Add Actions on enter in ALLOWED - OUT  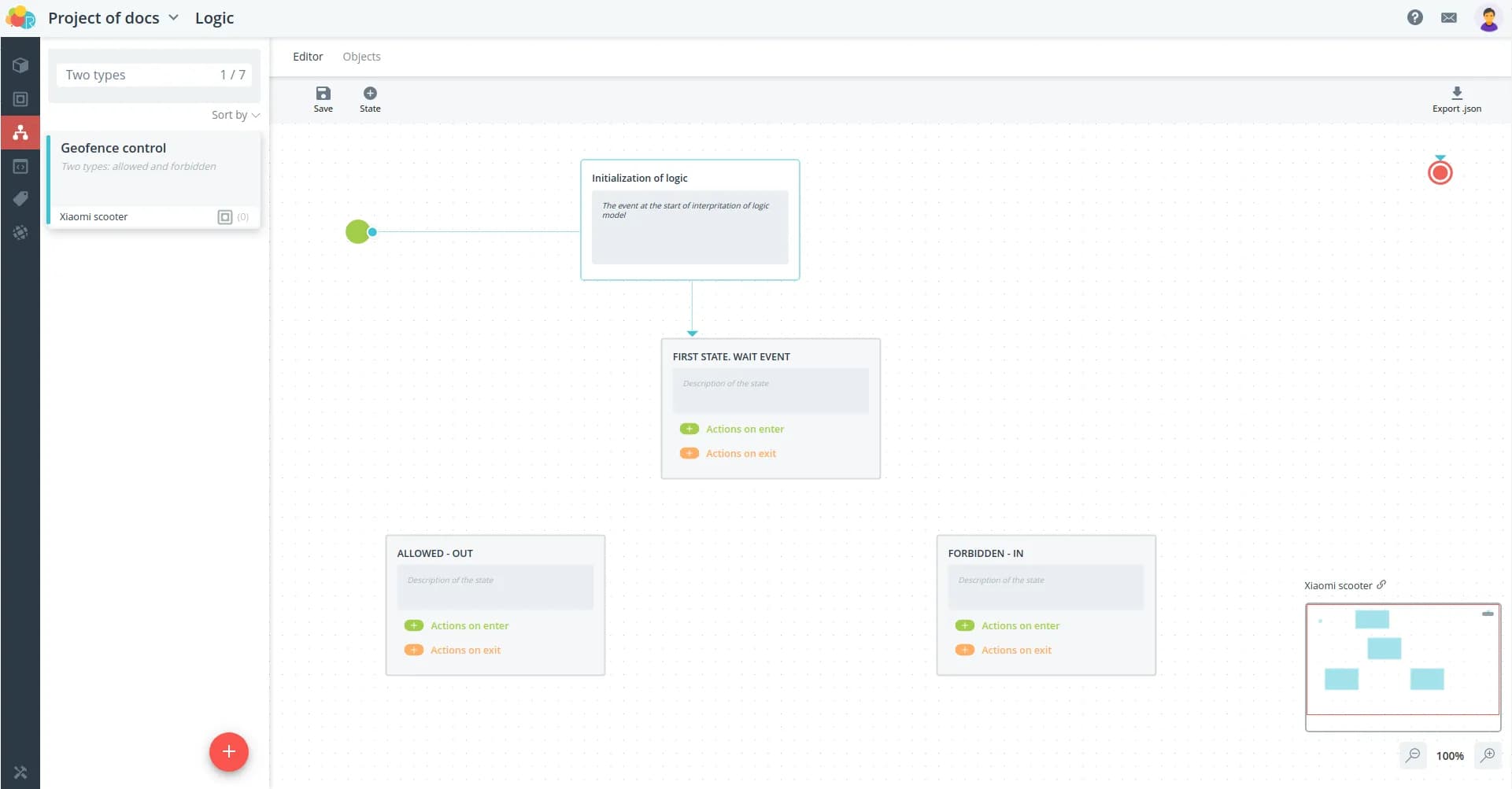coord(414,625)
